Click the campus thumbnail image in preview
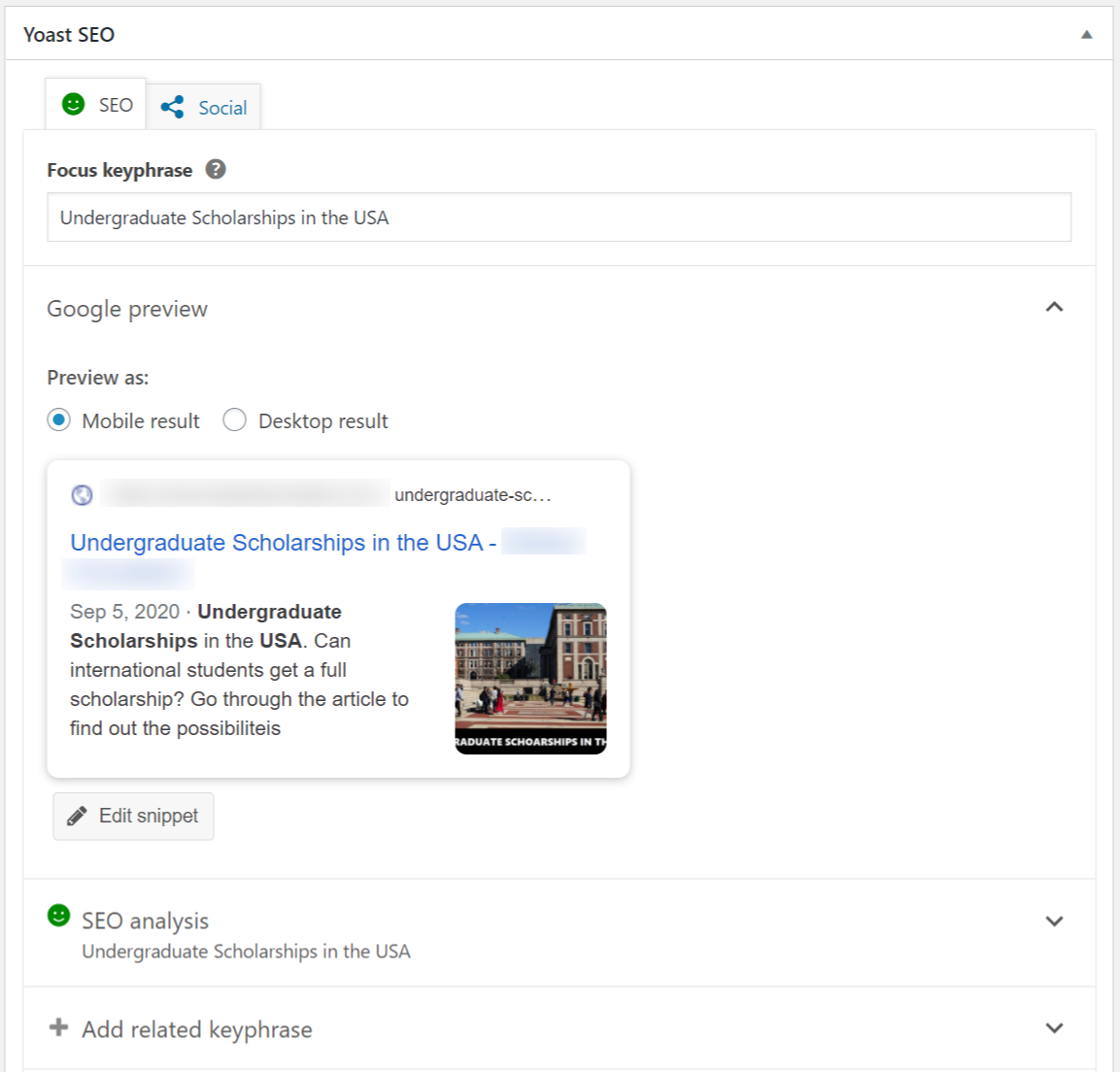Image resolution: width=1120 pixels, height=1072 pixels. pyautogui.click(x=530, y=679)
